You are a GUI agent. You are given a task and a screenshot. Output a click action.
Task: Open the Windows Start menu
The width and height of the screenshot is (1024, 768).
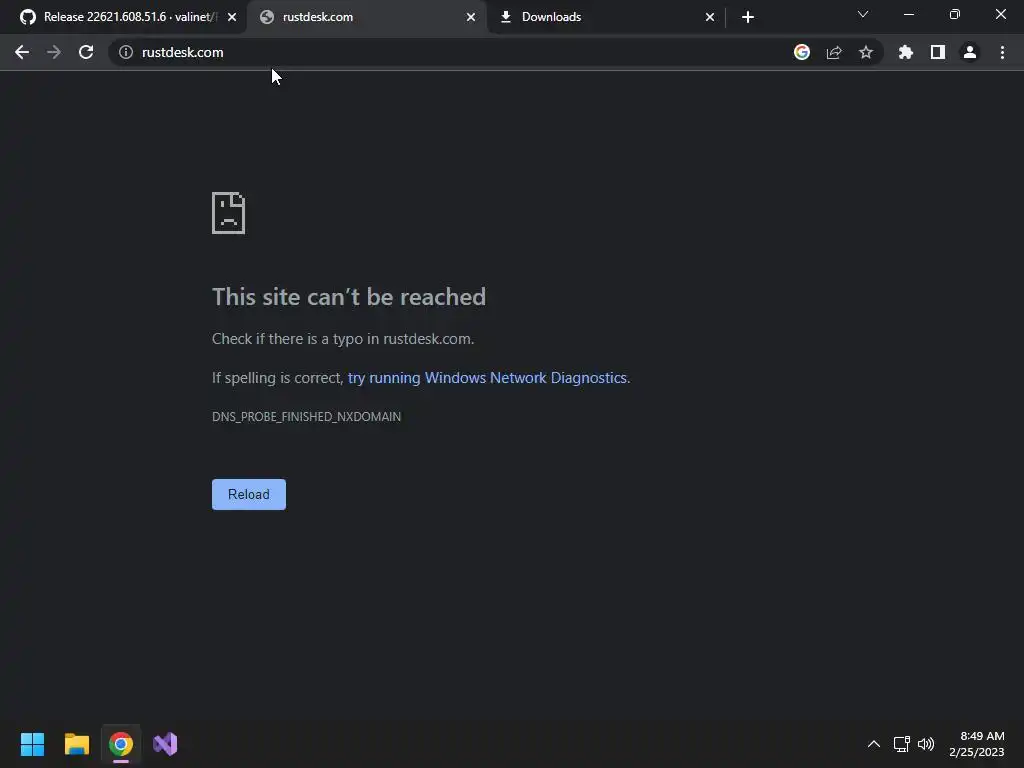tap(32, 744)
